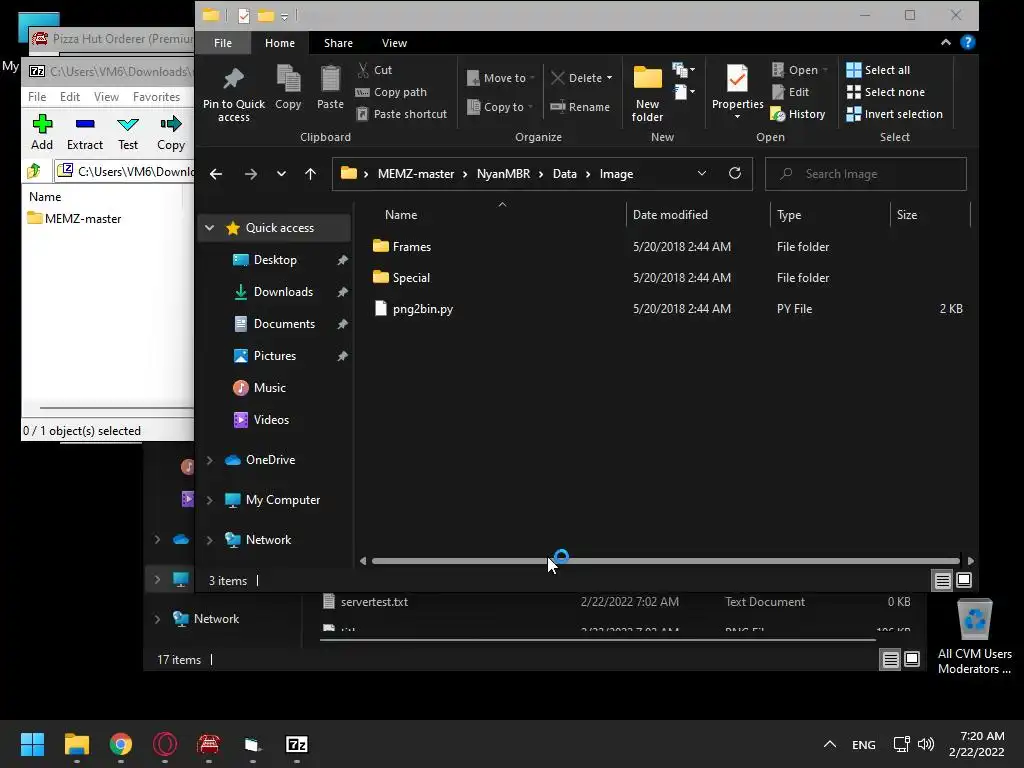Viewport: 1024px width, 768px height.
Task: Open the Copy to dropdown
Action: 501,106
